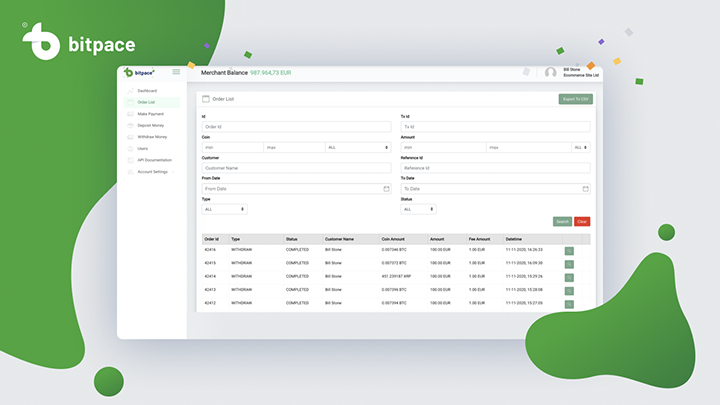Go to Dashboard in sidebar
This screenshot has width=720, height=405.
(x=147, y=91)
